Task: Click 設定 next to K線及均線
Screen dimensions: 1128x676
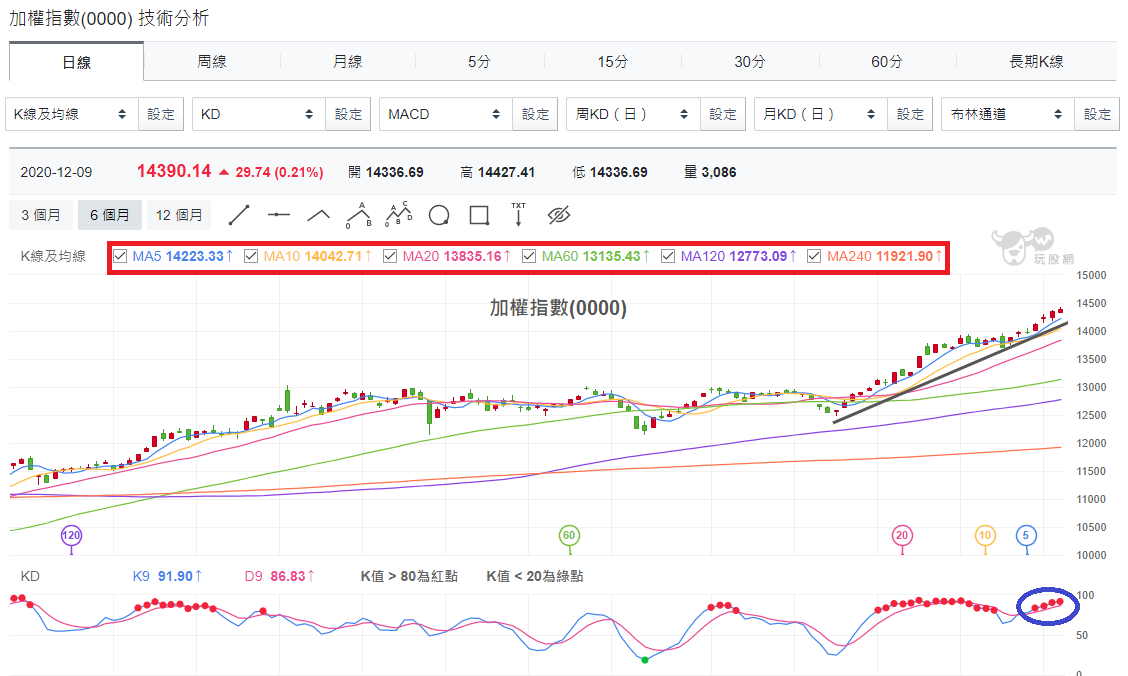Action: point(161,114)
